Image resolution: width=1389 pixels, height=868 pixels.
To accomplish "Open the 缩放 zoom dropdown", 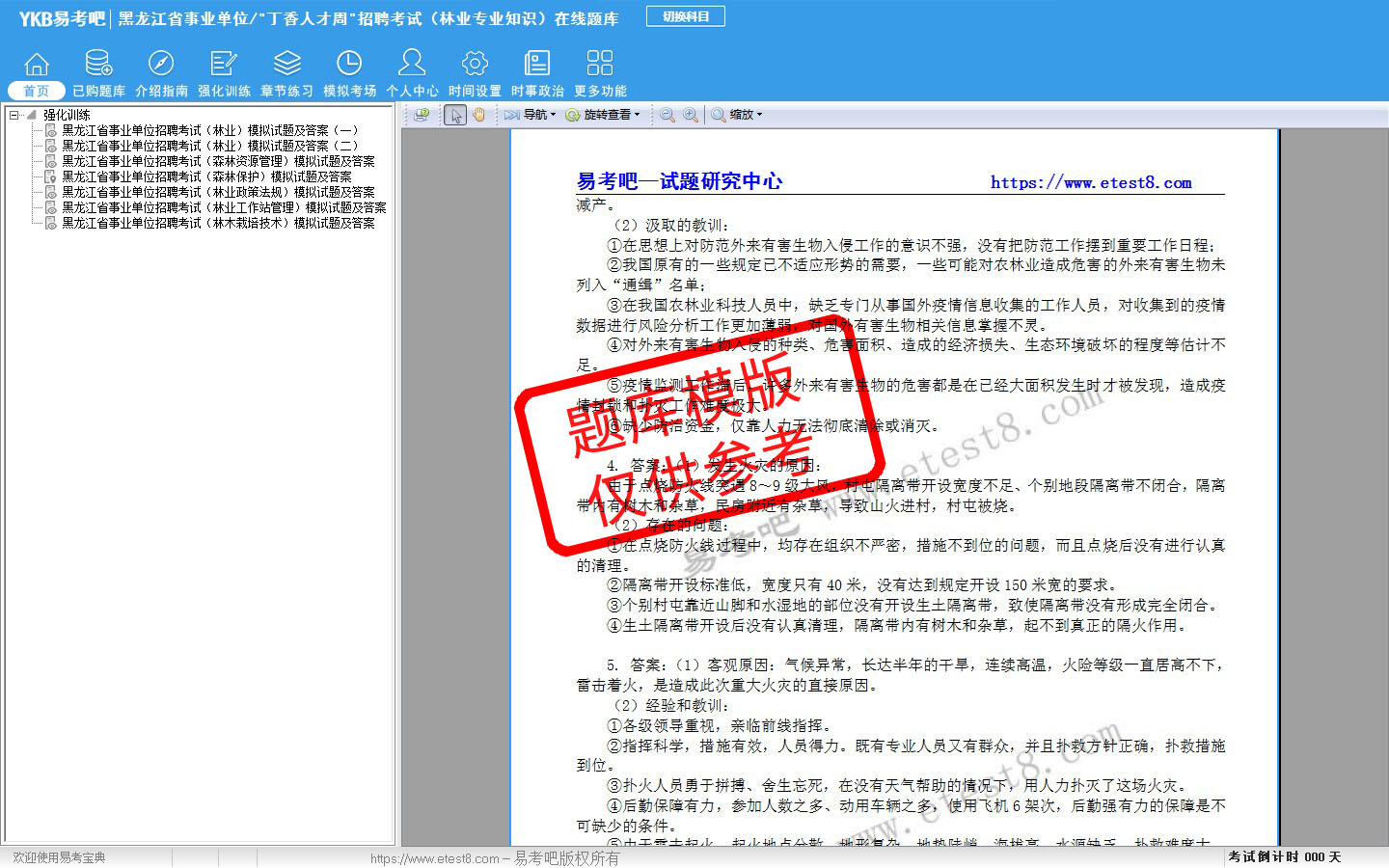I will [738, 115].
